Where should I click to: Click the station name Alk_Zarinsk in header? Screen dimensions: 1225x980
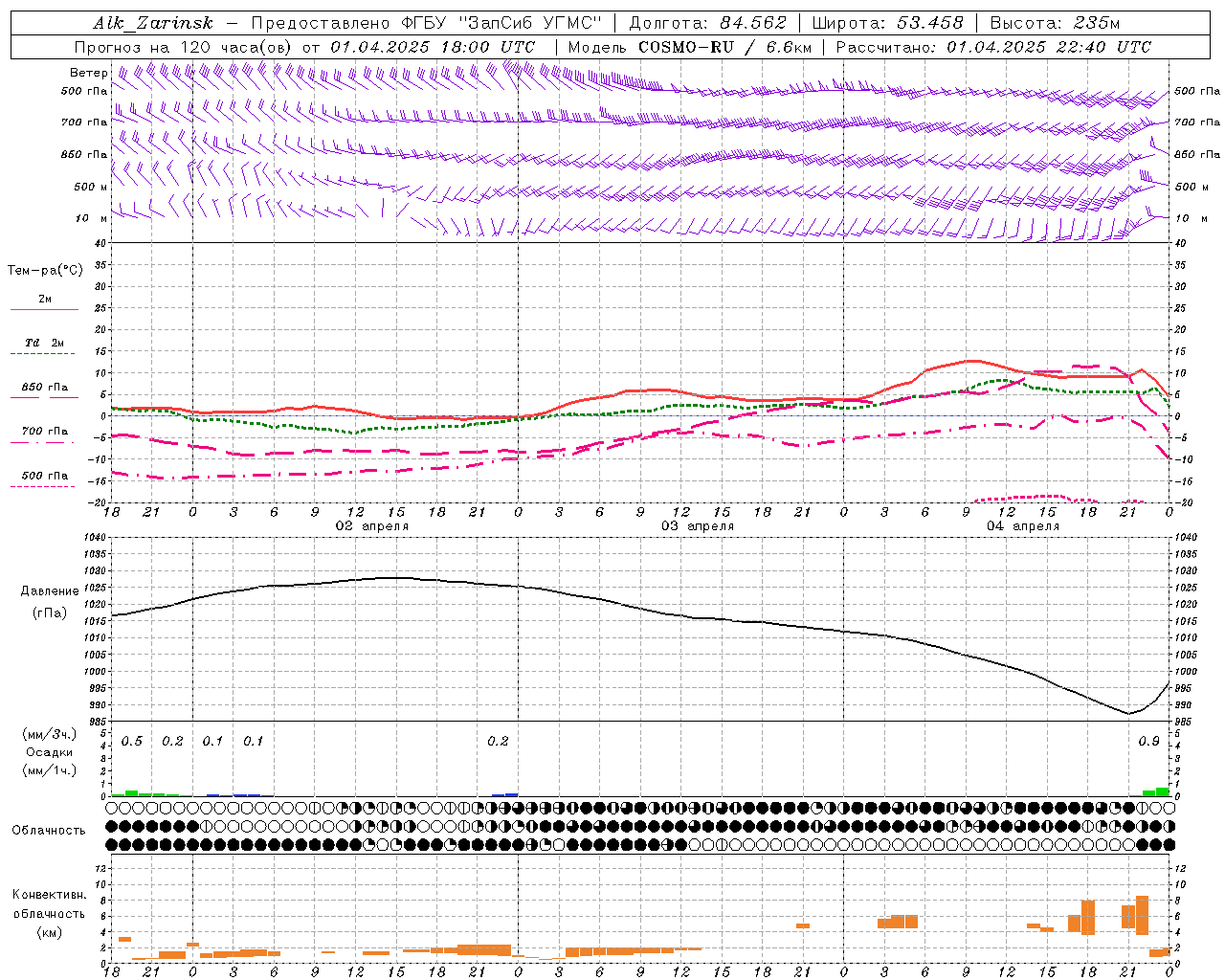[x=152, y=23]
